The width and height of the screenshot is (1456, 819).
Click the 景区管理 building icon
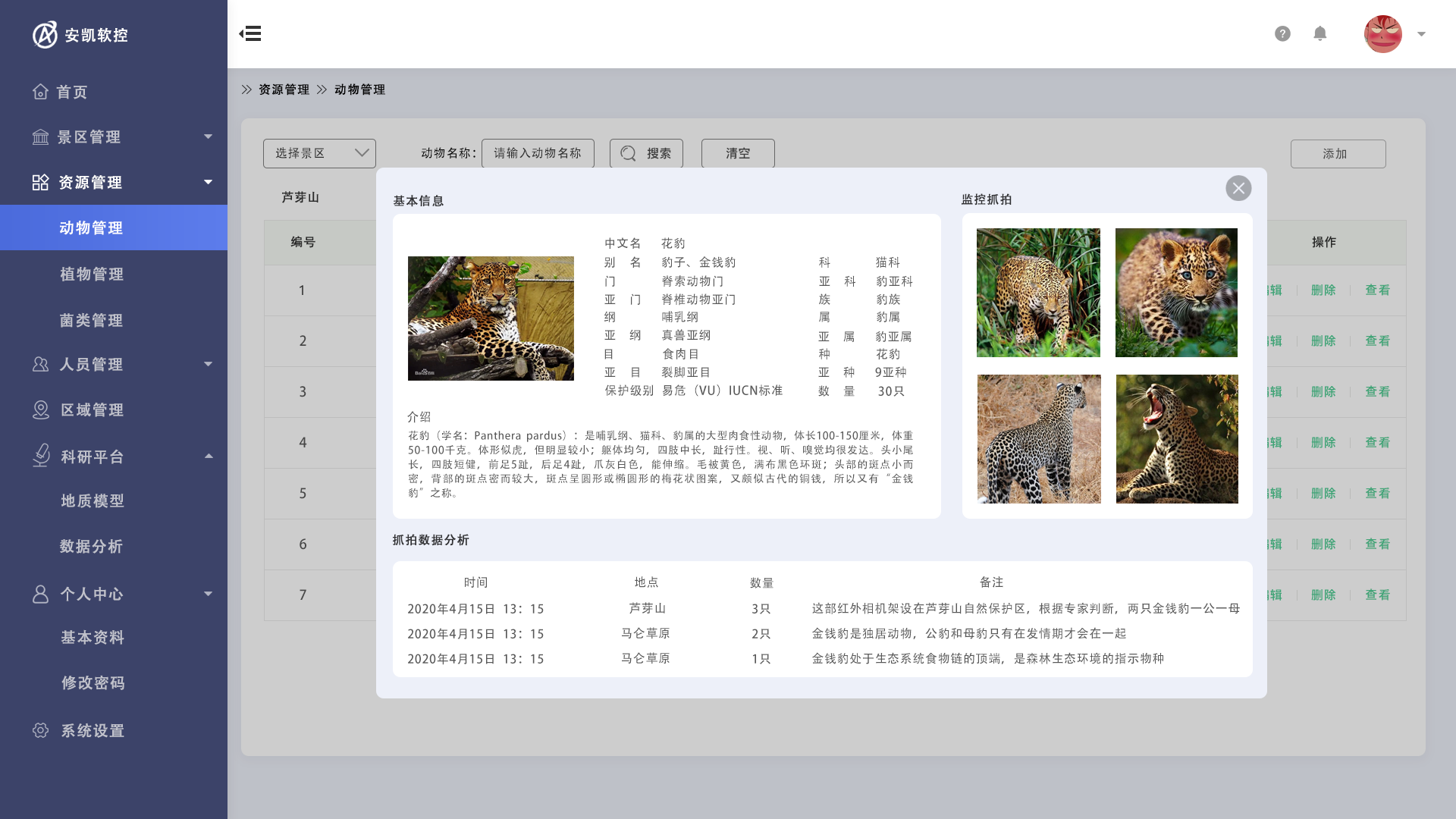40,137
